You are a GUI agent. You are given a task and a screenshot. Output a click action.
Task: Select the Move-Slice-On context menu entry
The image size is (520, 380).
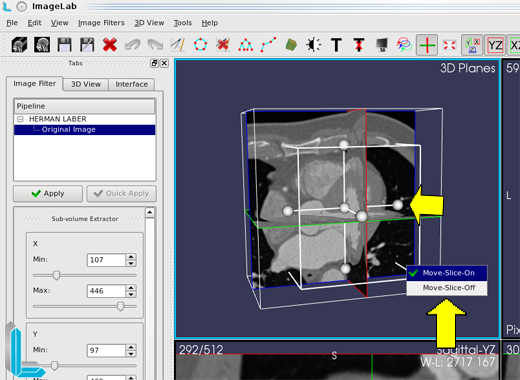click(x=447, y=273)
